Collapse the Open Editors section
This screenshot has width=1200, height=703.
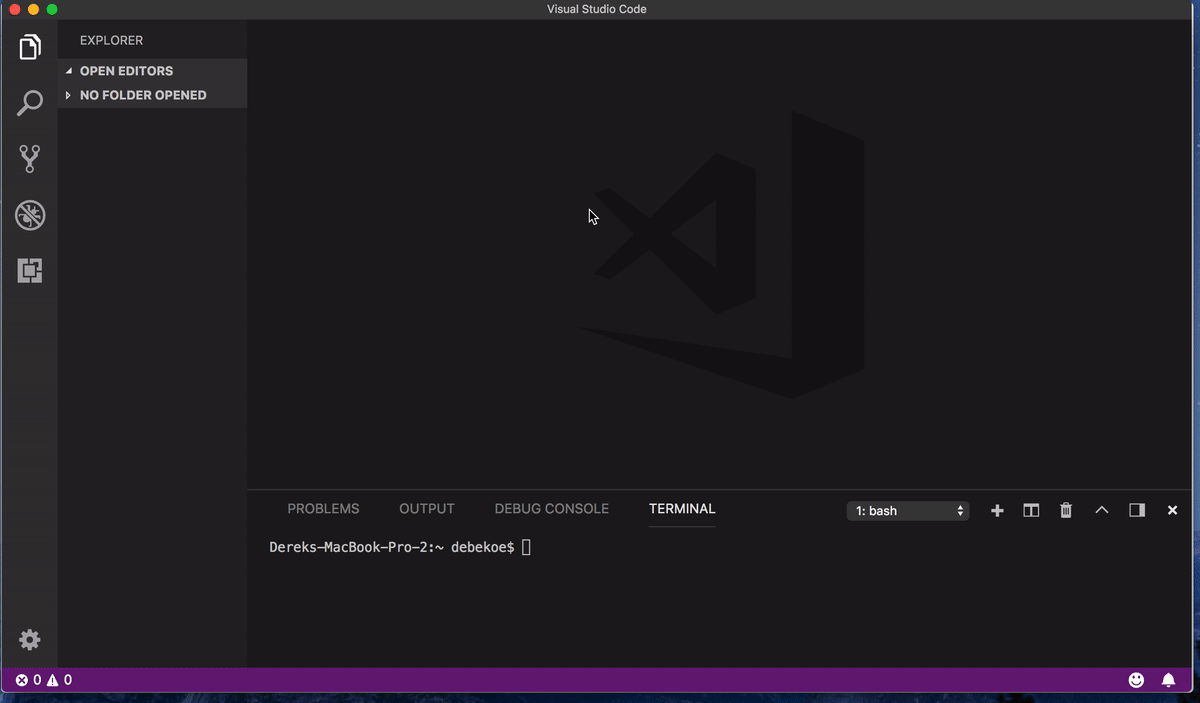[152, 71]
